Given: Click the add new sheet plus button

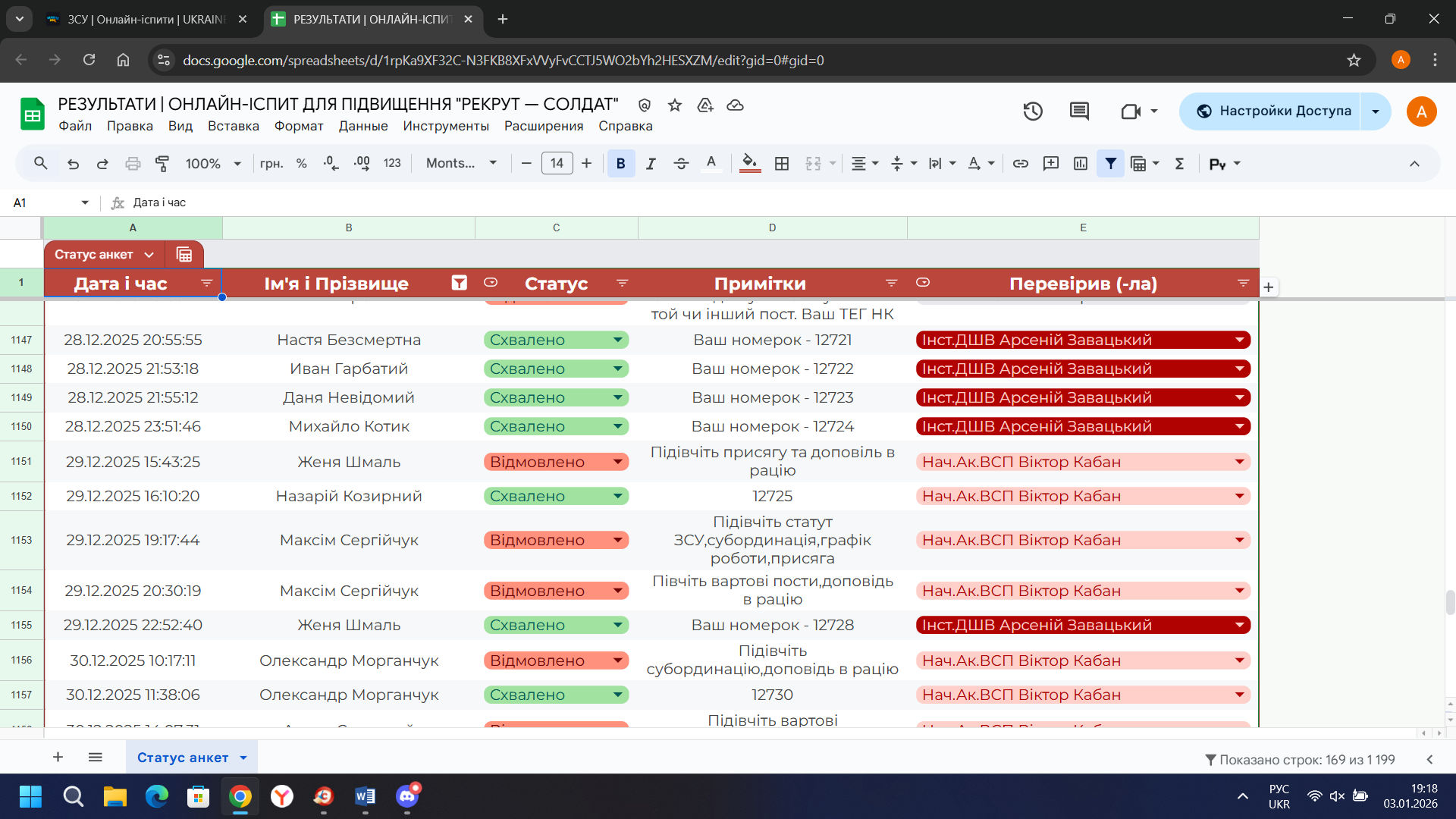Looking at the screenshot, I should click(58, 758).
